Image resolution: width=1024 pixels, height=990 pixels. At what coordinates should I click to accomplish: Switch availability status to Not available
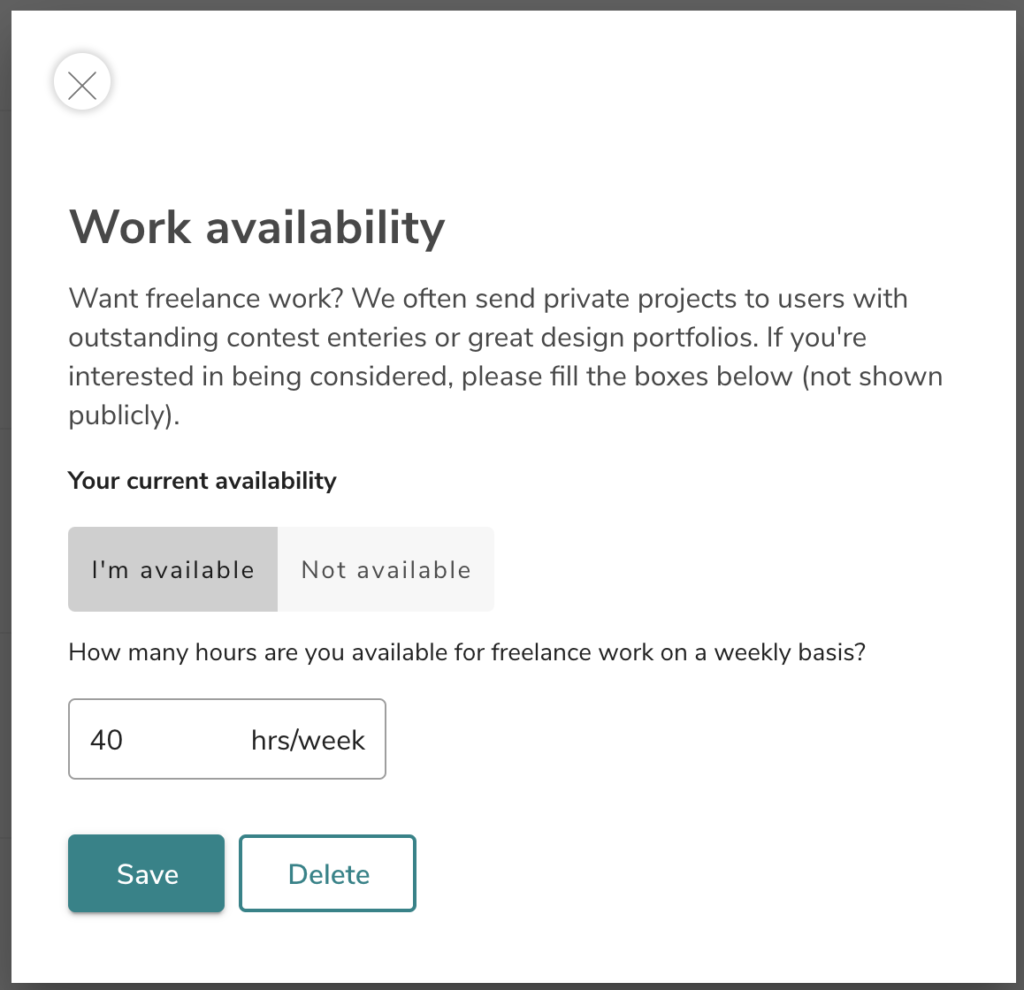pyautogui.click(x=385, y=569)
